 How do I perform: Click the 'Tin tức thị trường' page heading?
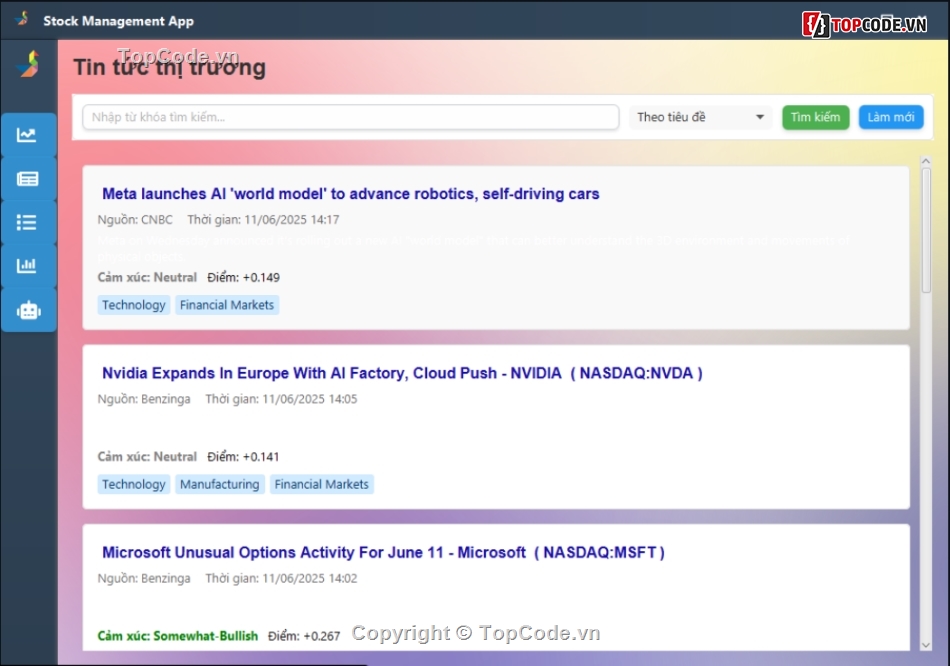[170, 67]
